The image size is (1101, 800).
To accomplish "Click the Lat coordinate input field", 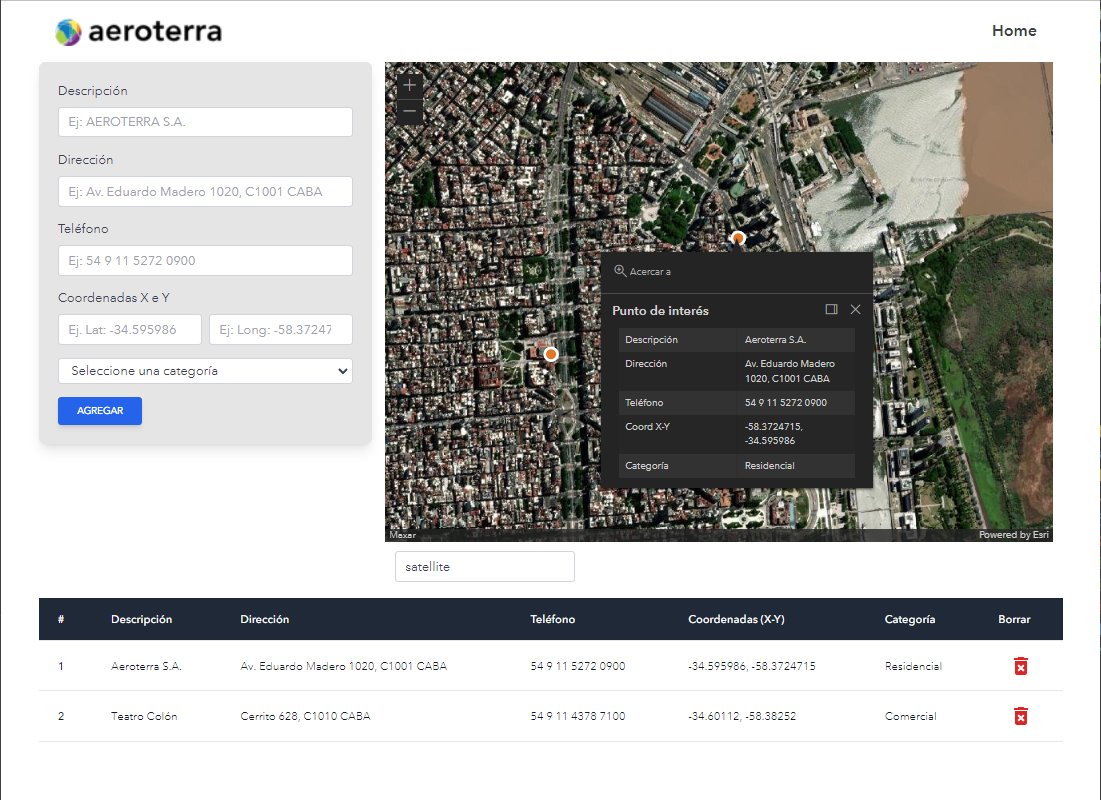I will click(129, 329).
